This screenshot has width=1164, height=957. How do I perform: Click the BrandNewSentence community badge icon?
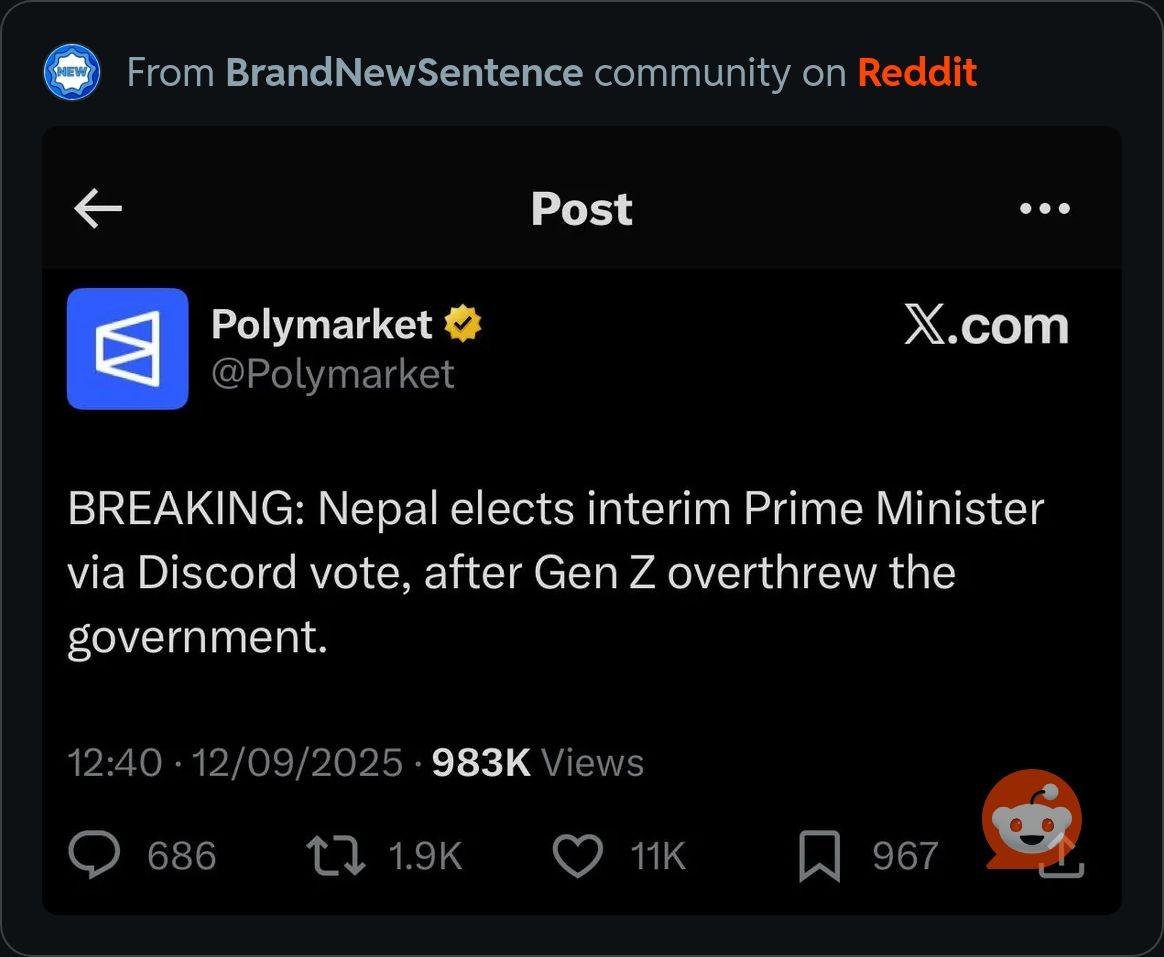(72, 73)
